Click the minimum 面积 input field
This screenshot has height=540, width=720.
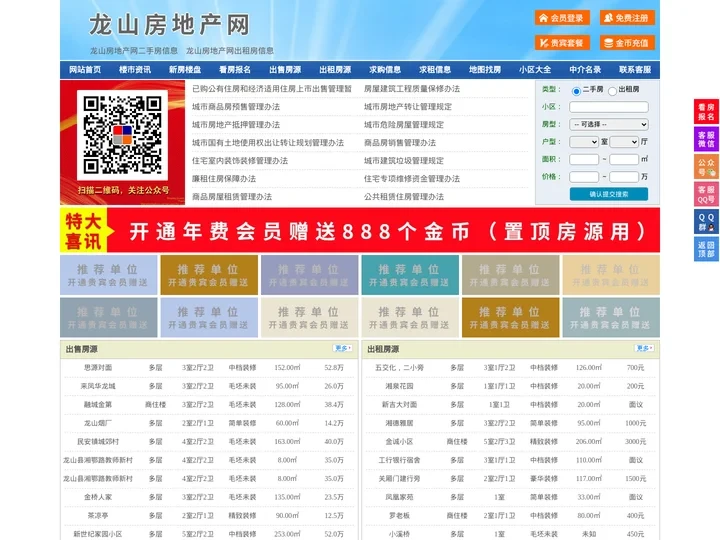click(584, 159)
